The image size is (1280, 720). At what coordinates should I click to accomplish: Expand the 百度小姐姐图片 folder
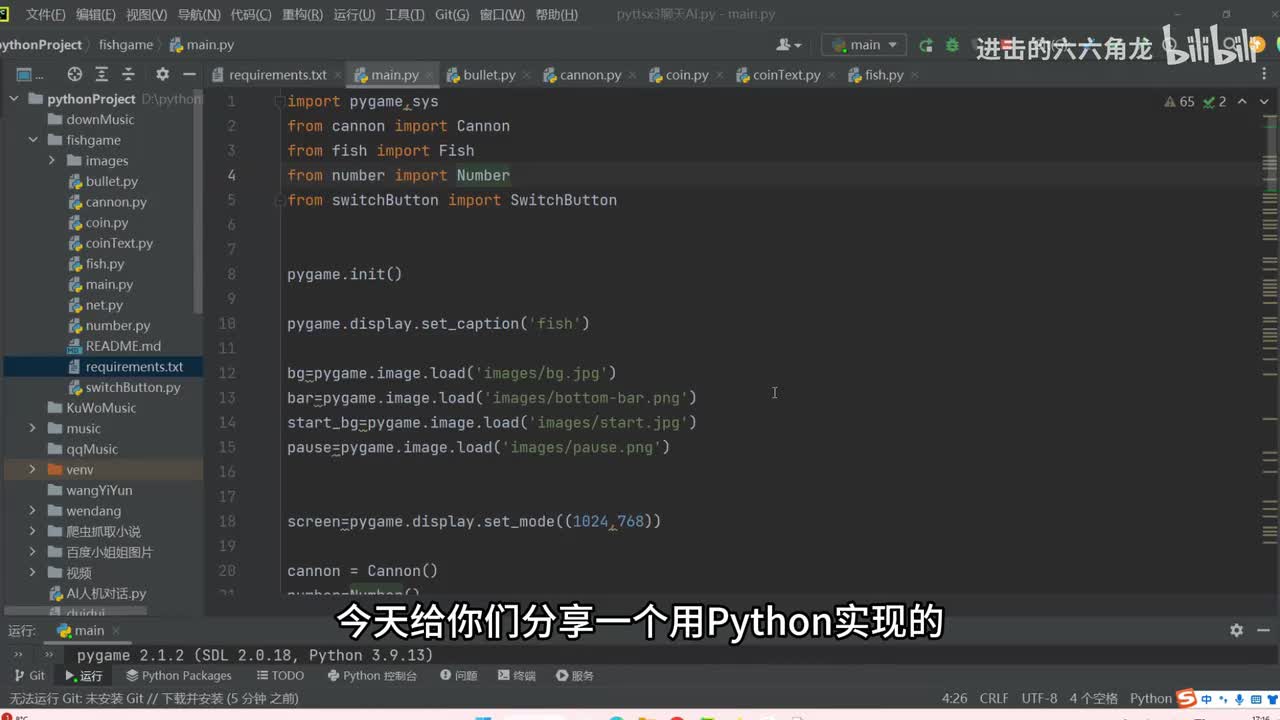(33, 552)
